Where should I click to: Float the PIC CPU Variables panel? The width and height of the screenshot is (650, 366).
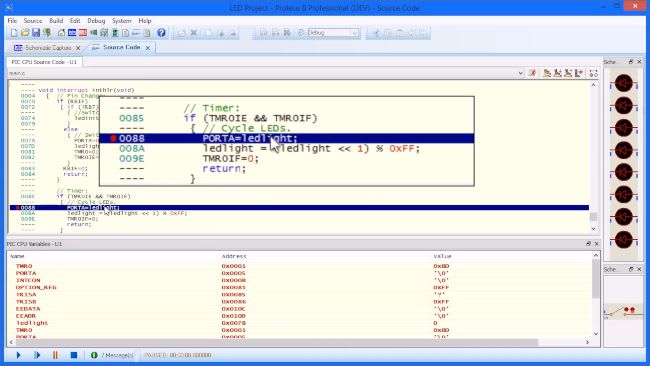588,244
